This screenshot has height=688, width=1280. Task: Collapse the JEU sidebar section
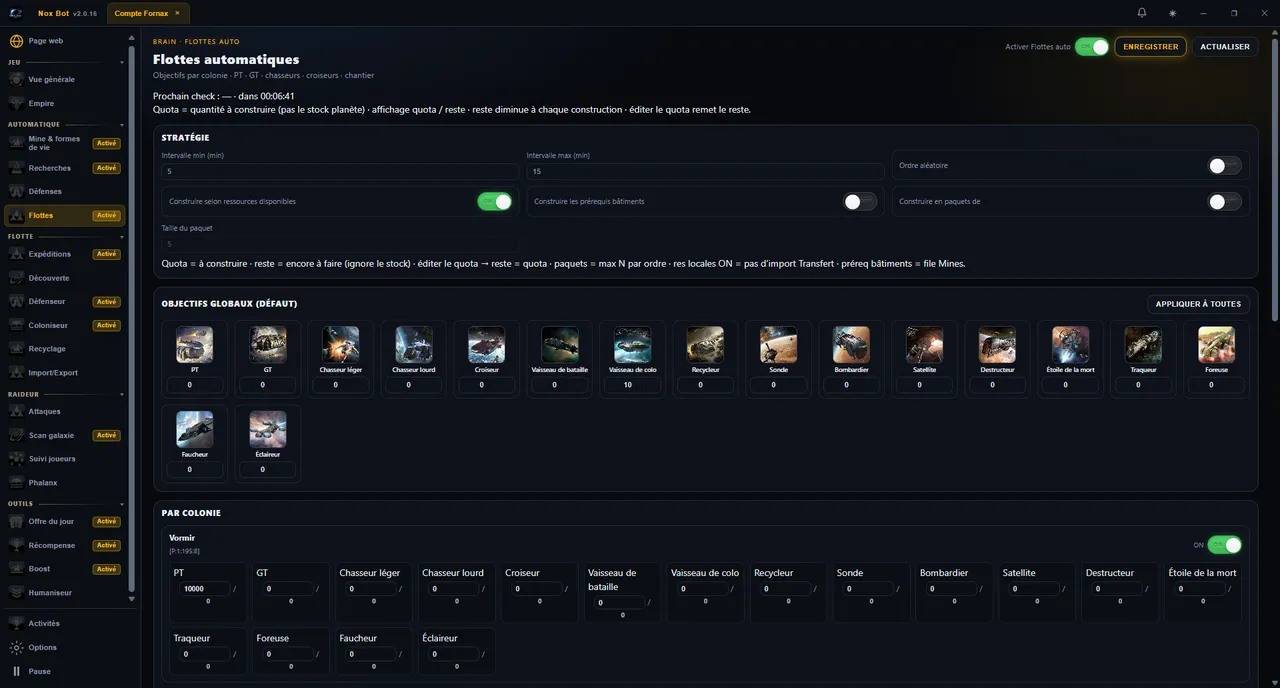122,62
